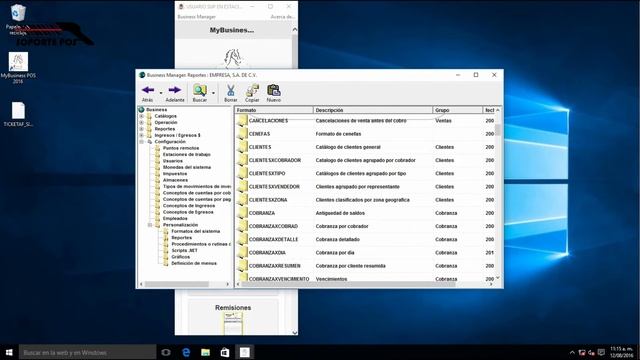Select Puntos remotos in tree
The image size is (640, 360).
181,148
